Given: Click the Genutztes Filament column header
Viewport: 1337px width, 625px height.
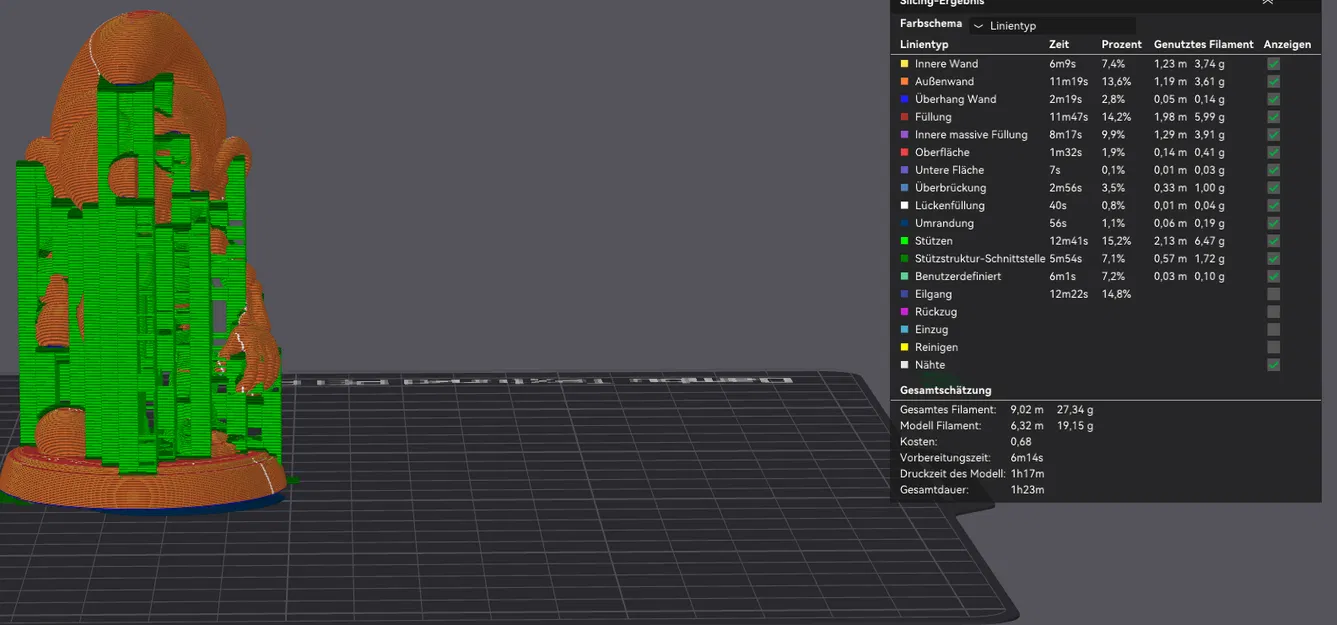Looking at the screenshot, I should [1204, 45].
